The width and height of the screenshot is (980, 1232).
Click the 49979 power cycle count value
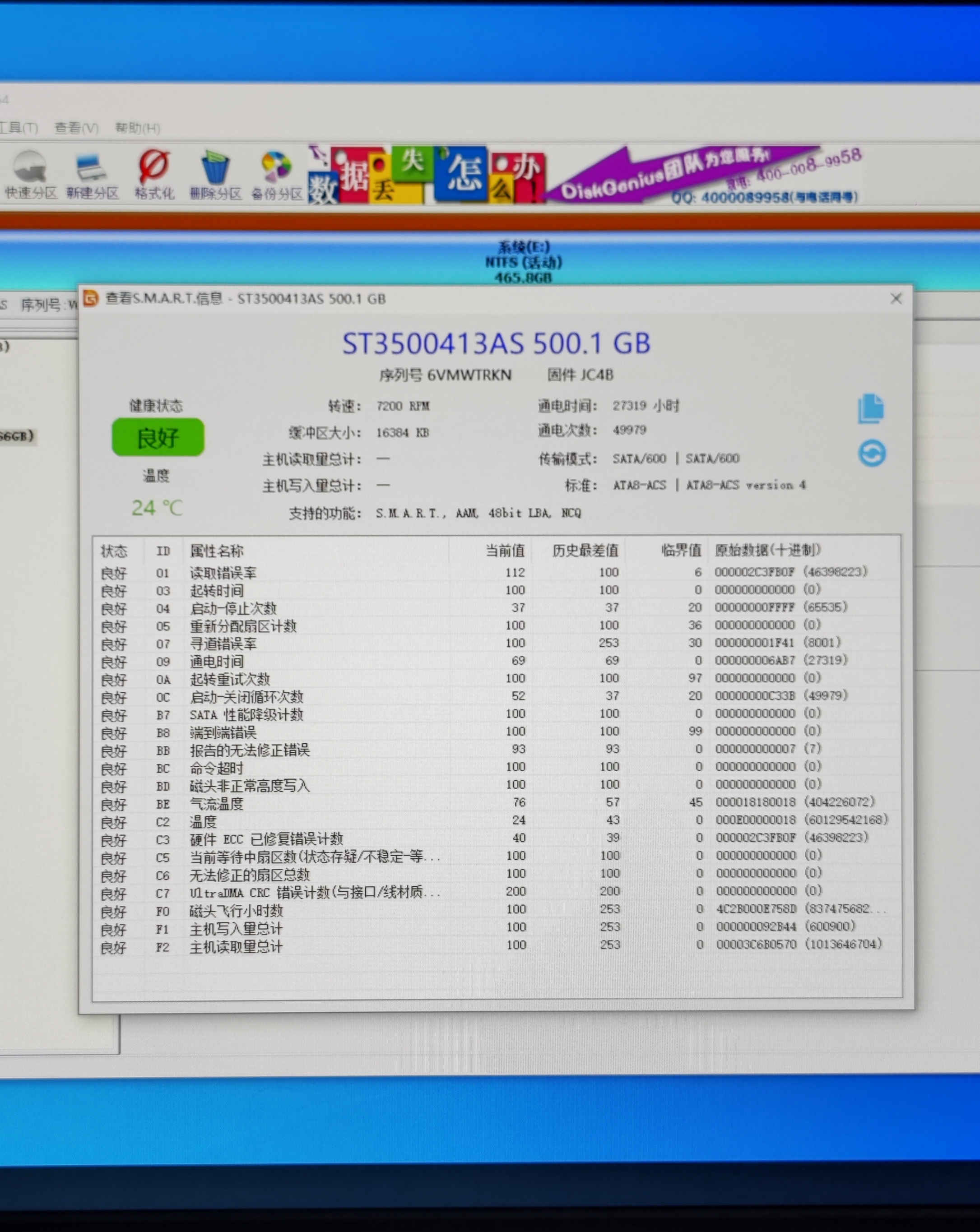point(629,430)
